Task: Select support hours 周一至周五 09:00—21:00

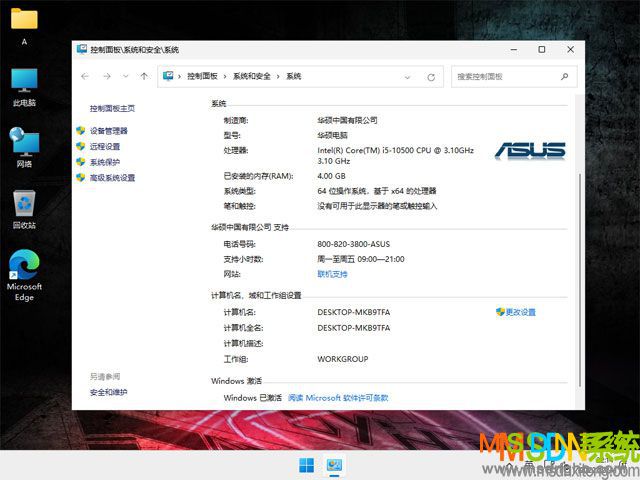Action: (361, 259)
